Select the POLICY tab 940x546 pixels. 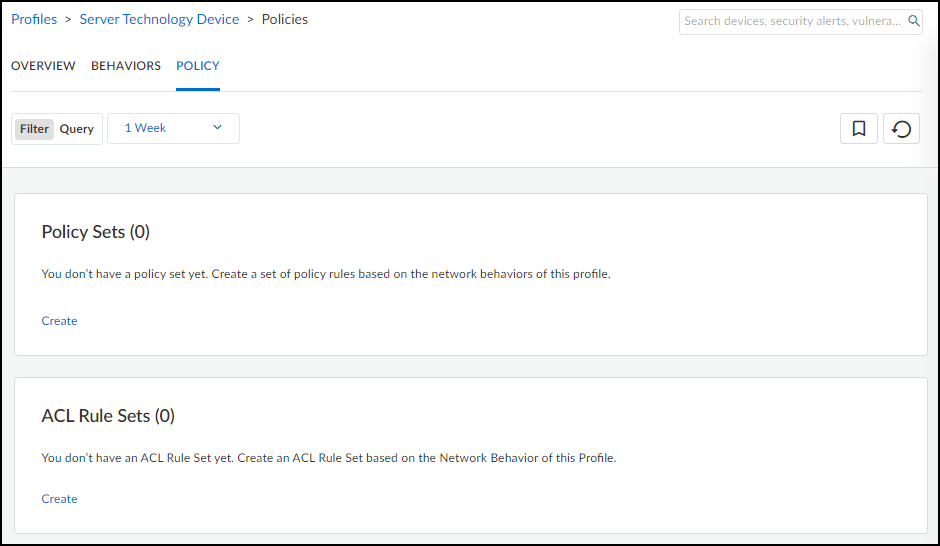click(x=198, y=66)
